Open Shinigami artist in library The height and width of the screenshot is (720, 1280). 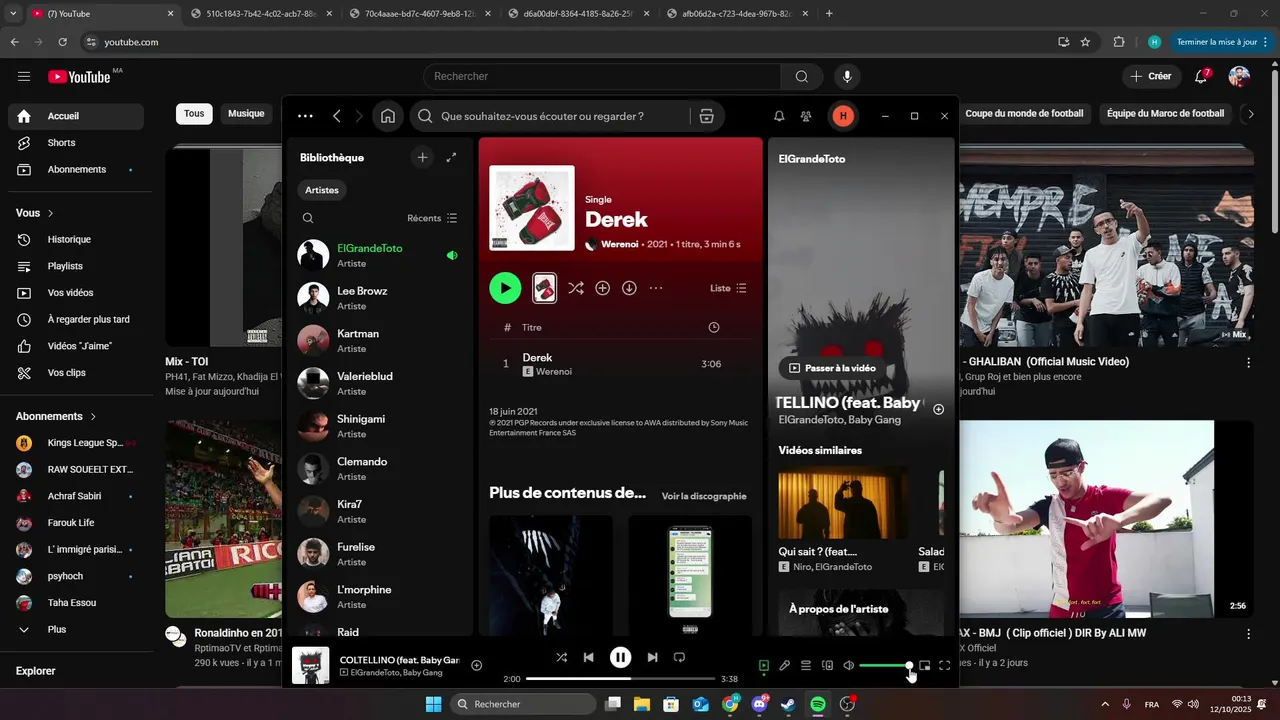379,426
